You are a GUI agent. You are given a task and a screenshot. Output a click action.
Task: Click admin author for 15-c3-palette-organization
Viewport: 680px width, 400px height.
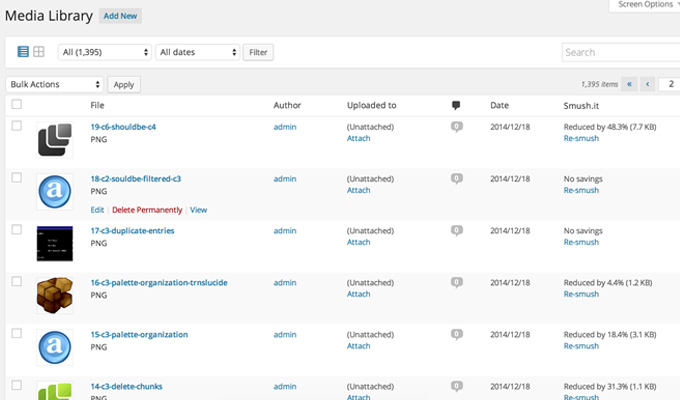285,334
